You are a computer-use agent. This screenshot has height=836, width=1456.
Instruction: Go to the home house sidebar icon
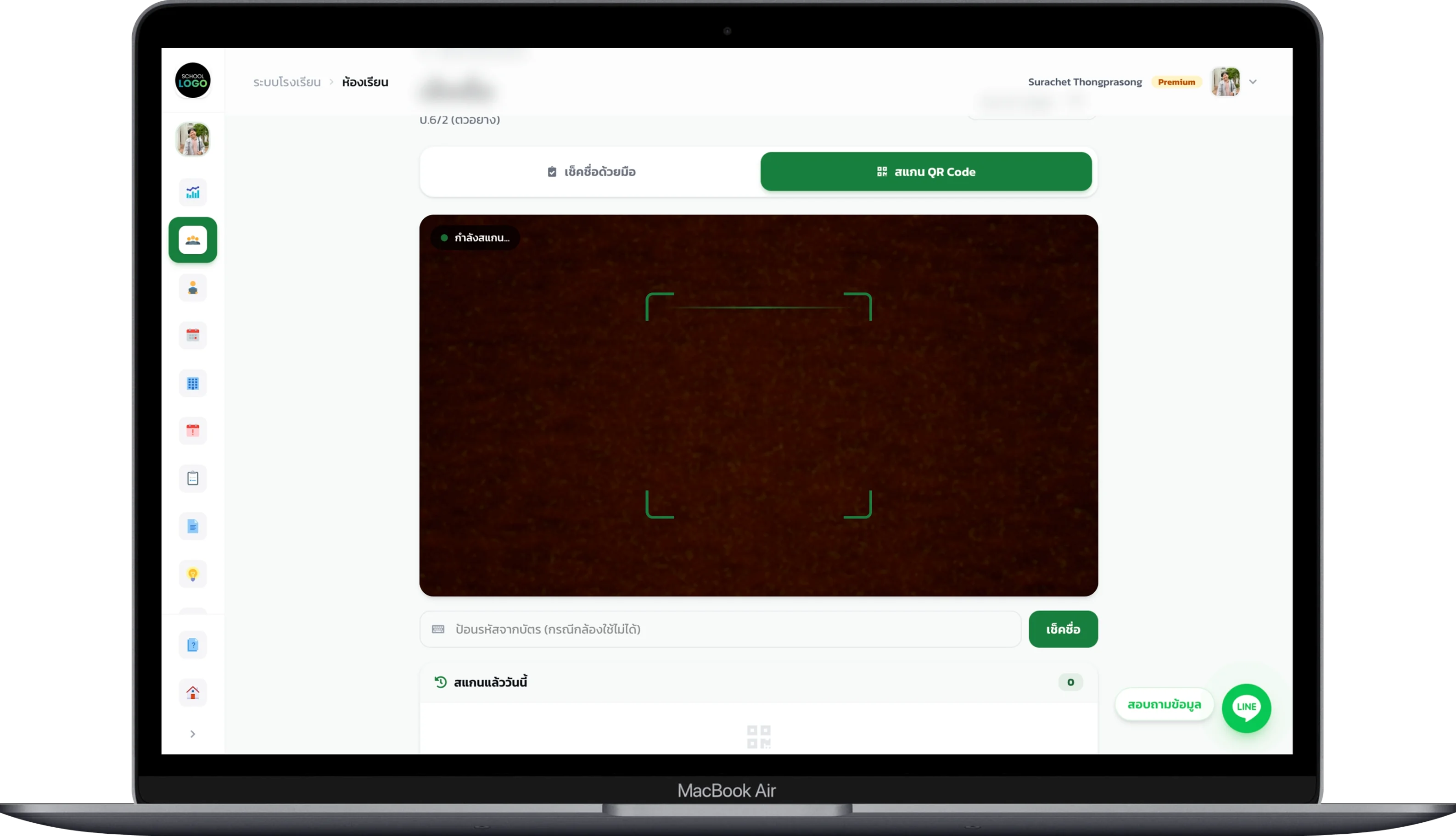(192, 692)
